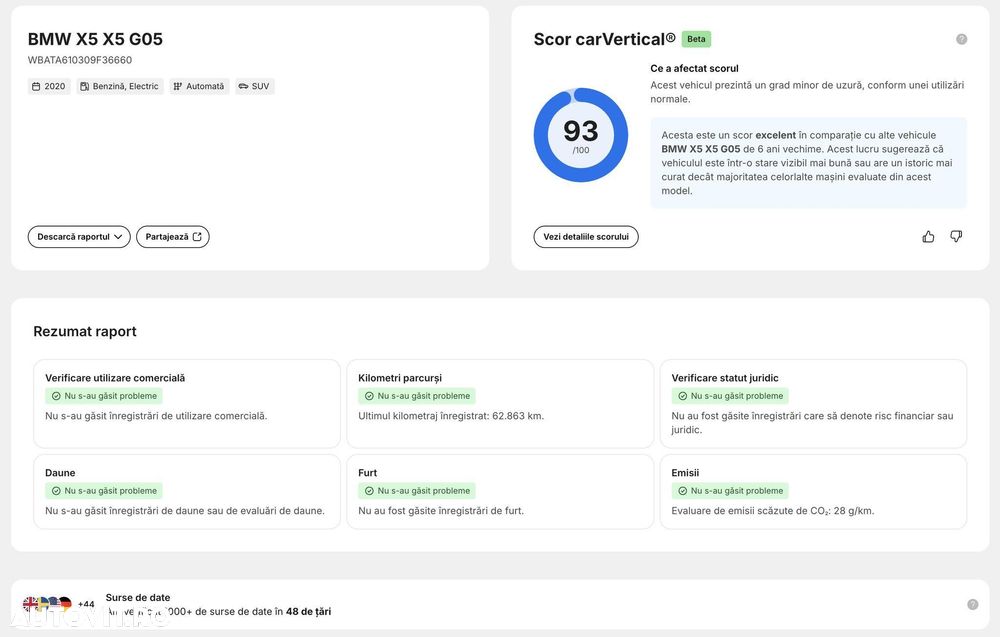The image size is (1000, 637).
Task: Open the Furt summary card
Action: [500, 492]
